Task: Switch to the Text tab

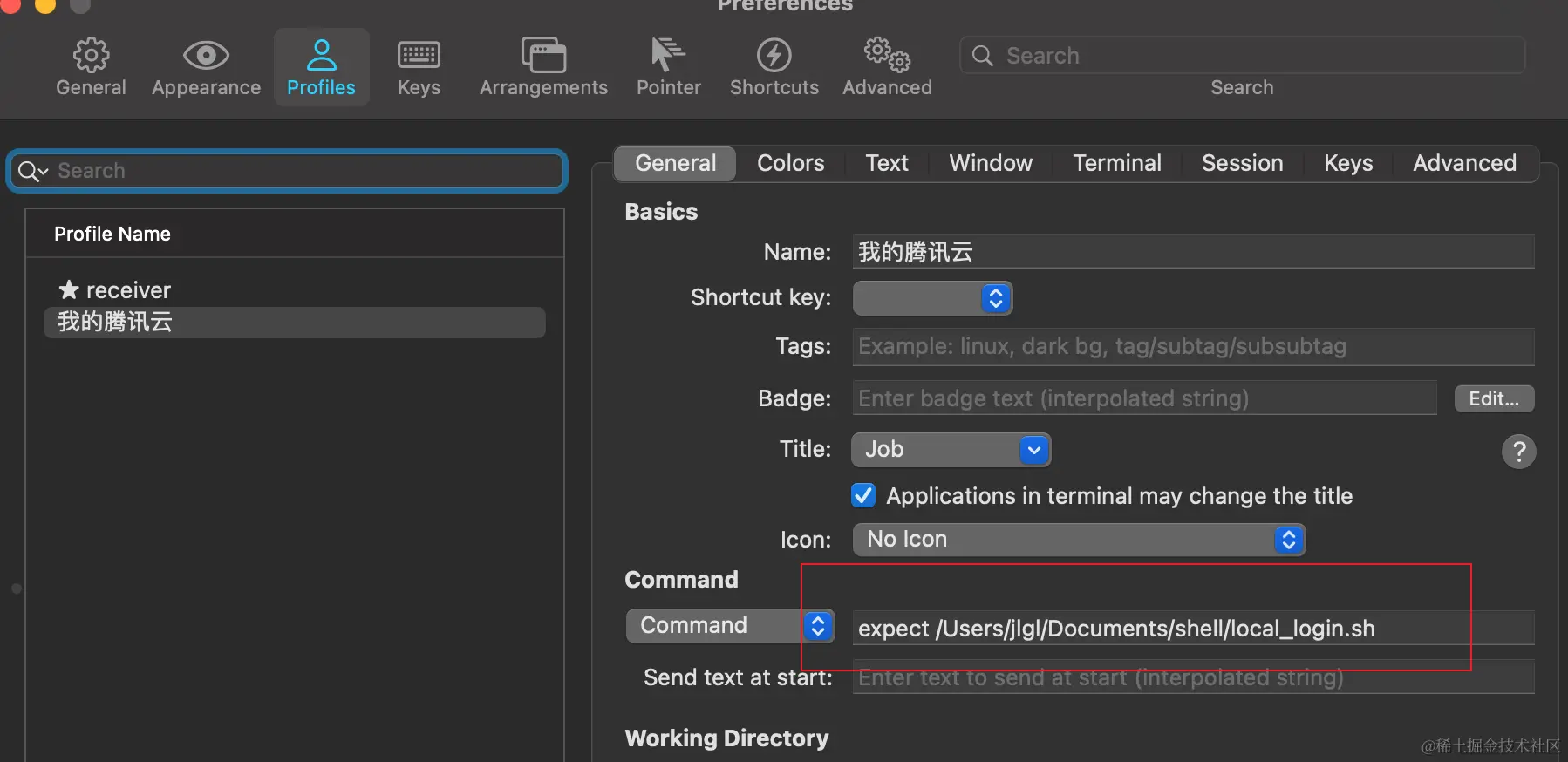Action: tap(887, 163)
